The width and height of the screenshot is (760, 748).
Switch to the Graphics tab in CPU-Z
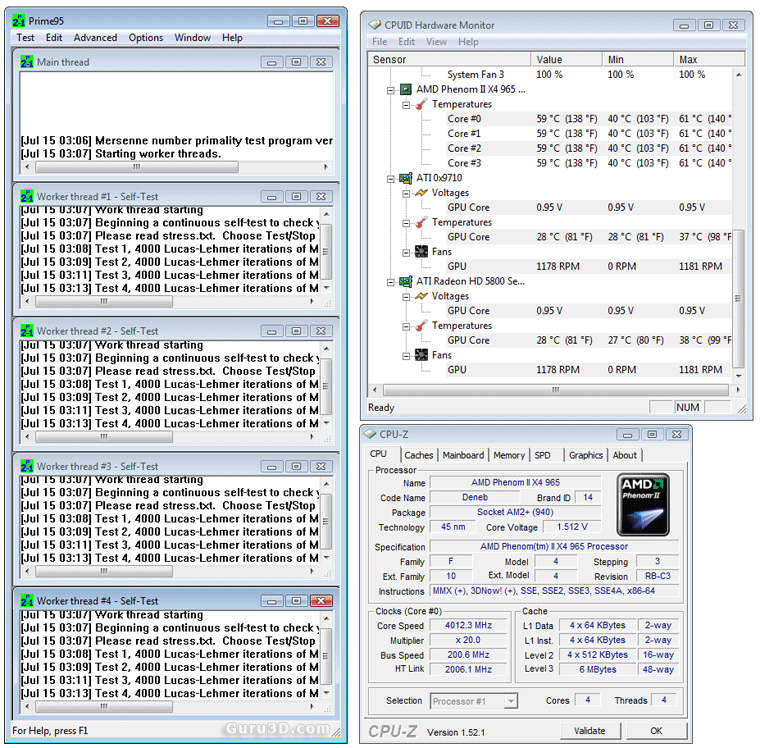[586, 456]
